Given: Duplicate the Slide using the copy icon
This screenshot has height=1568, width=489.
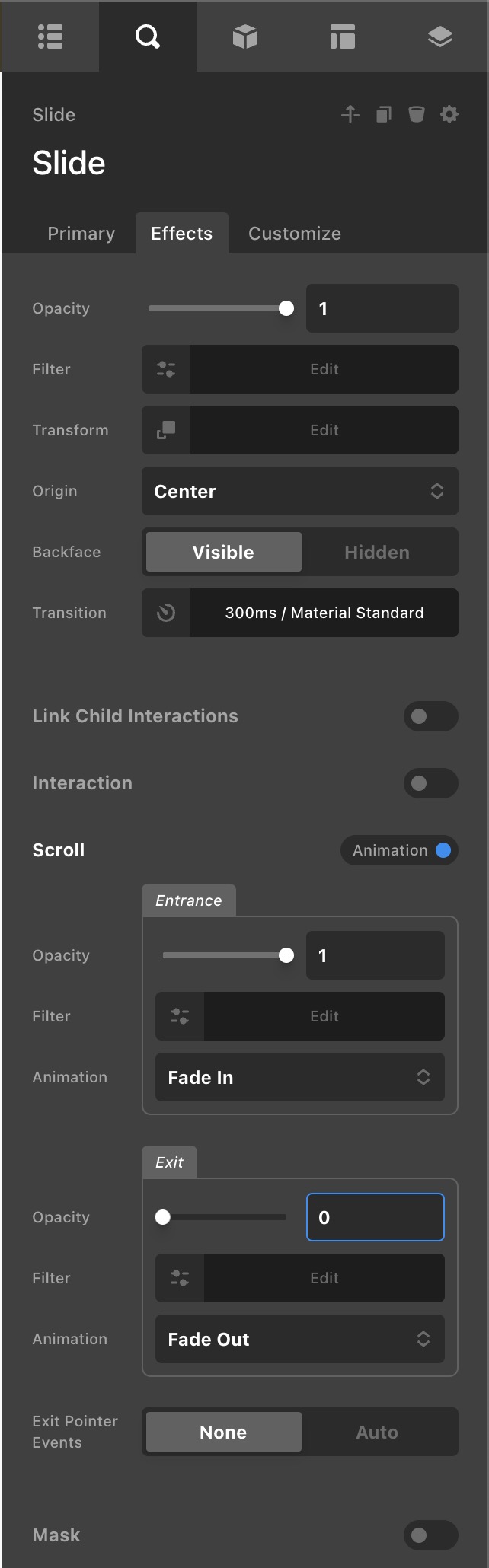Looking at the screenshot, I should click(x=384, y=114).
